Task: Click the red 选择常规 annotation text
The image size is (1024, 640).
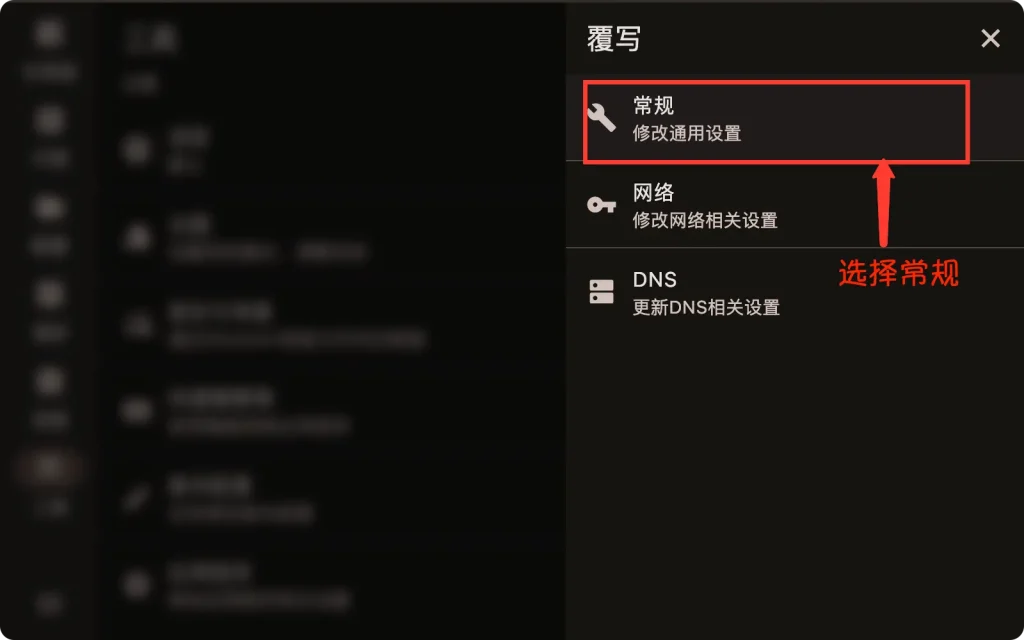Action: (x=899, y=273)
